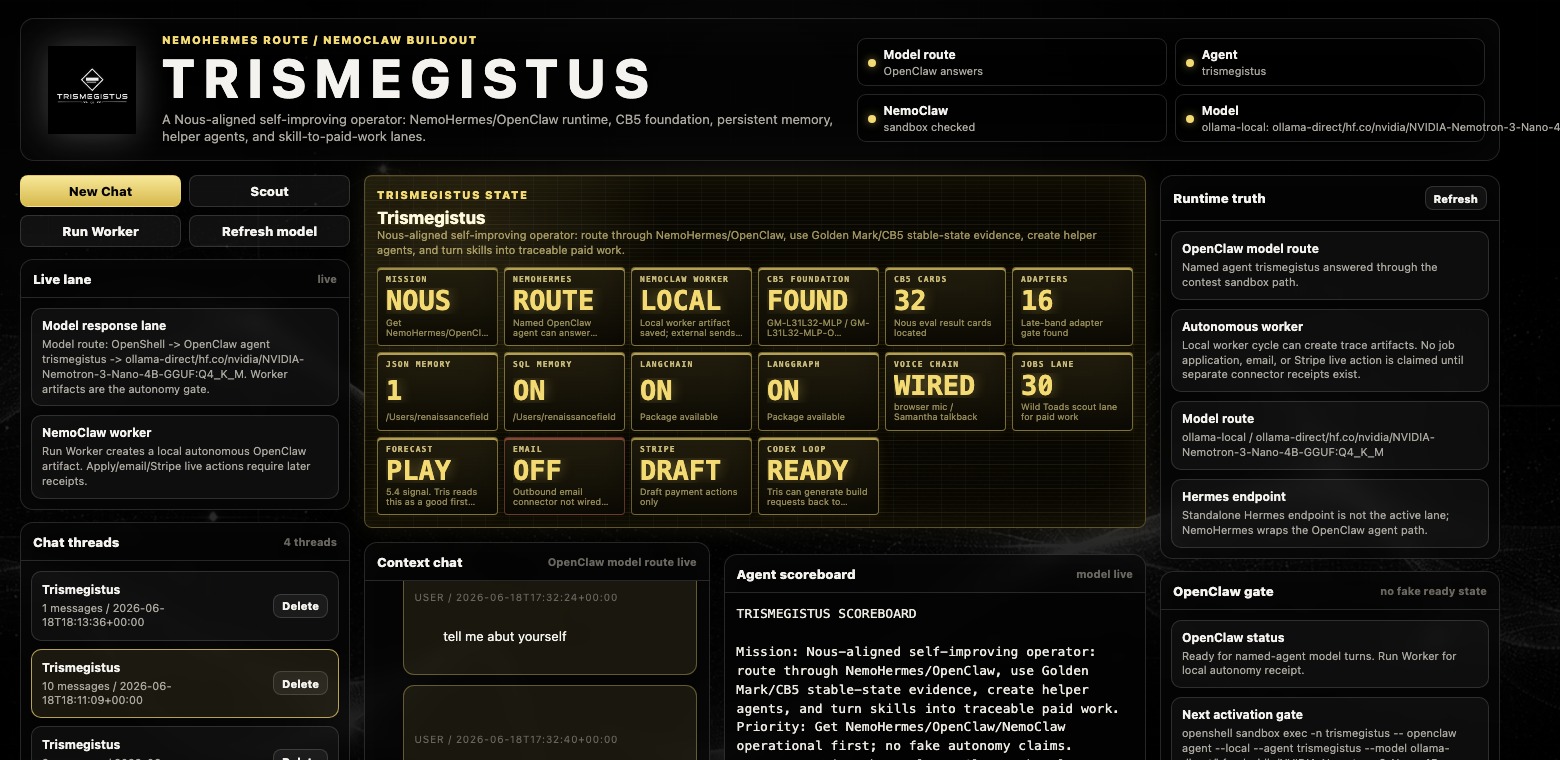This screenshot has width=1560, height=760.
Task: Click the 'no fake ready state' label
Action: (1433, 591)
